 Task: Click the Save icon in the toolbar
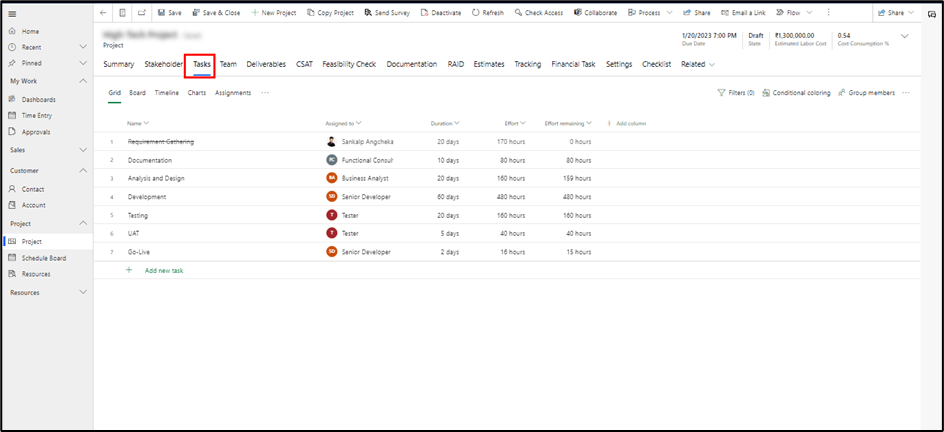tap(162, 13)
